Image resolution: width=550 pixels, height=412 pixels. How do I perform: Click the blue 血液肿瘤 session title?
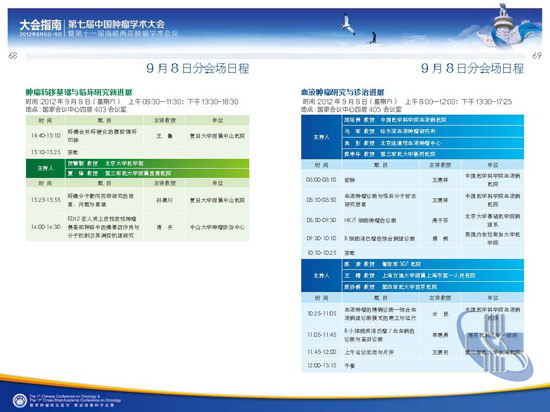[x=342, y=93]
